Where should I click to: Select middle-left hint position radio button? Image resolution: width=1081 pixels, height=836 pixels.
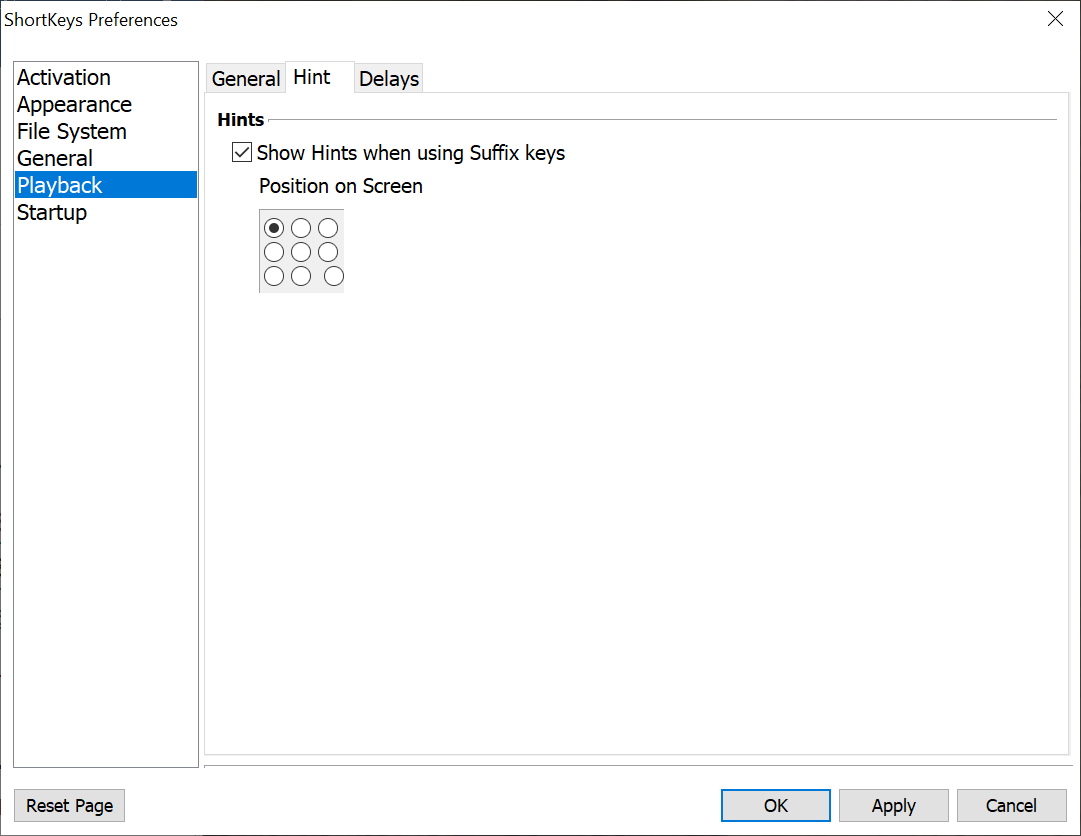(x=274, y=252)
